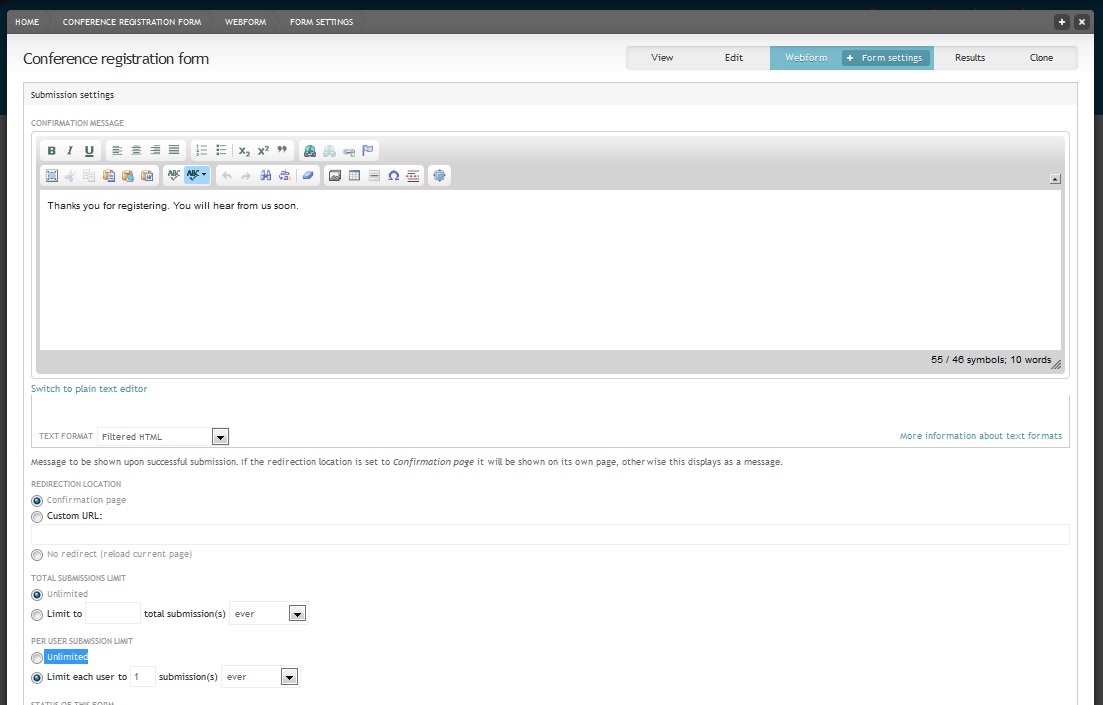
Task: Open Form Settings breadcrumb
Action: pyautogui.click(x=321, y=22)
